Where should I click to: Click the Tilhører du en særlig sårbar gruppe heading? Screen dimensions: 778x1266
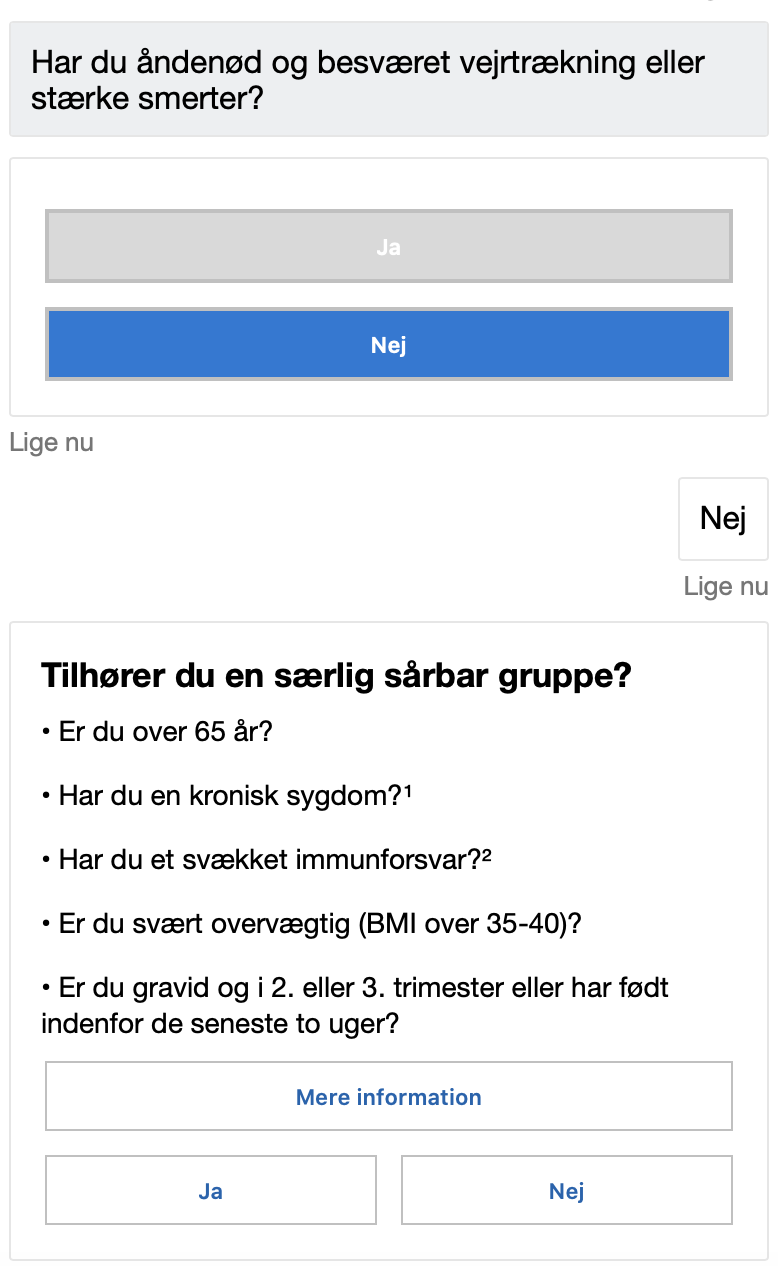[336, 675]
